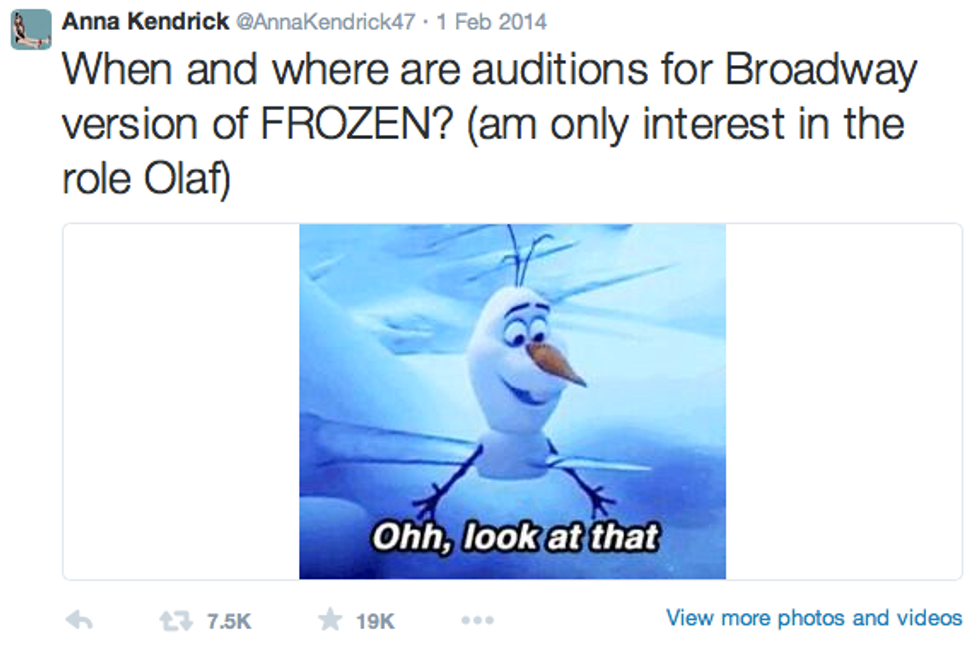
Task: Click the reply arrow icon
Action: [79, 620]
